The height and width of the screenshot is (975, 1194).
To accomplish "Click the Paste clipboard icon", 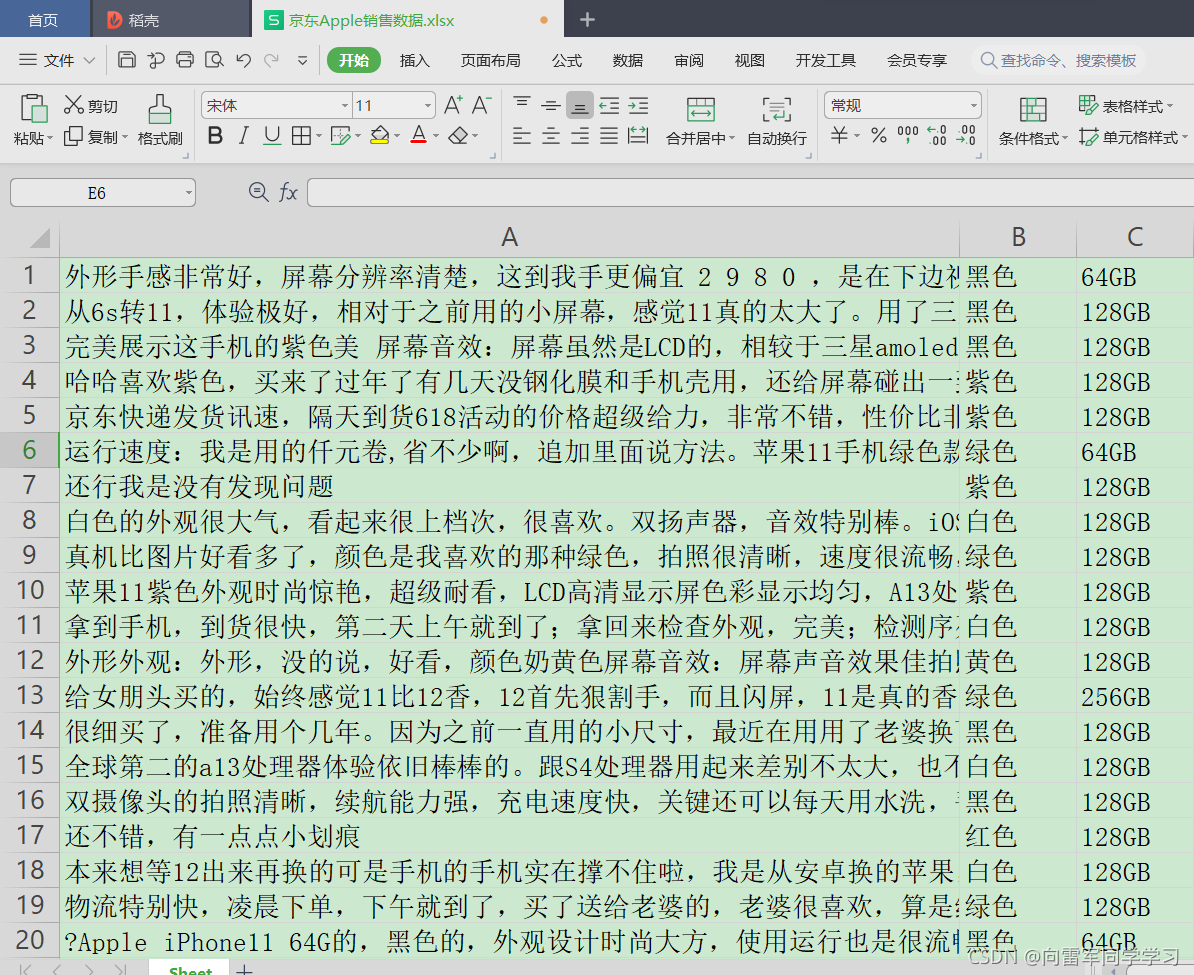I will [x=33, y=108].
